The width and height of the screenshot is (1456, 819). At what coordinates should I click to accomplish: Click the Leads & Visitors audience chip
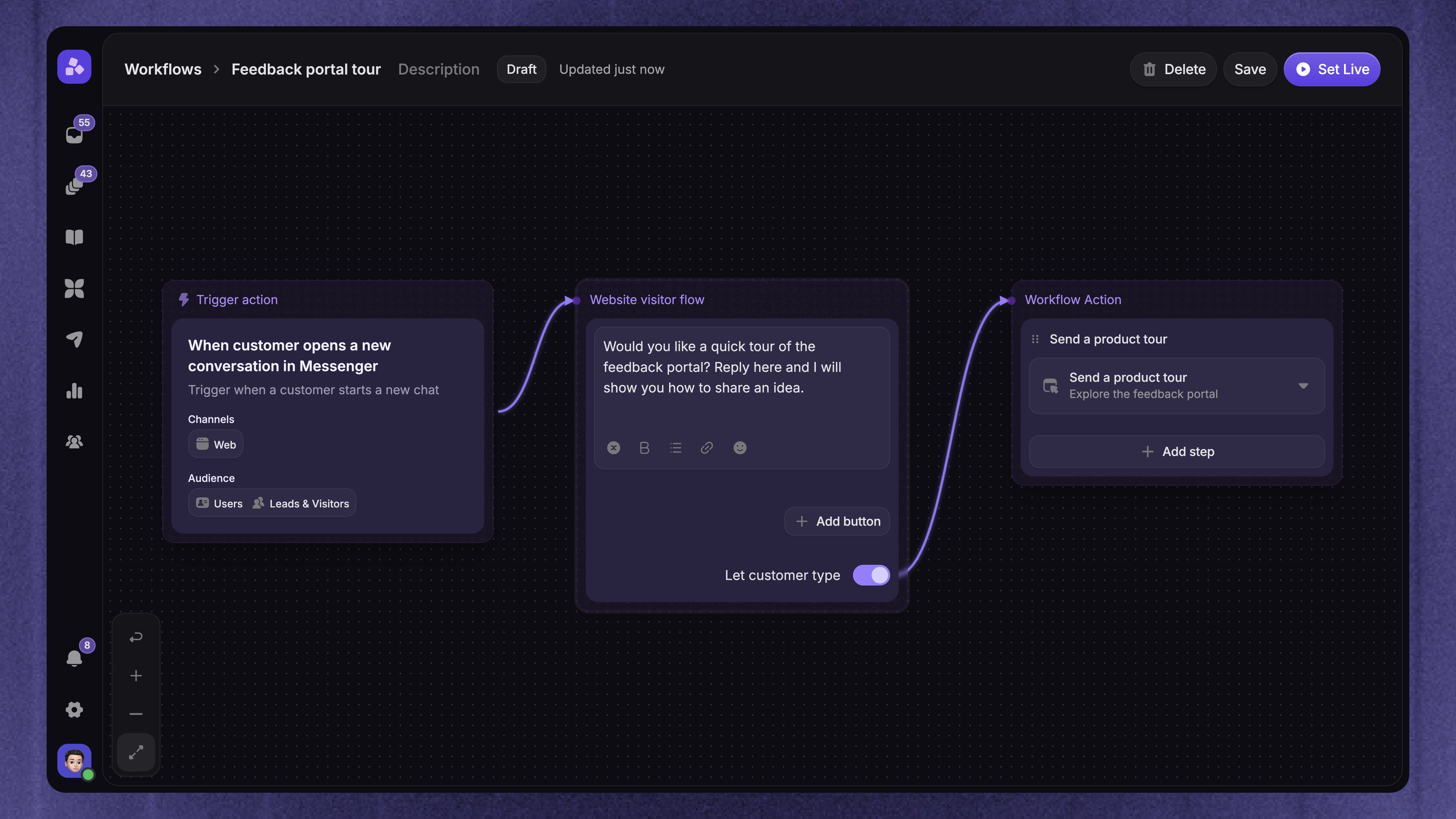(301, 503)
